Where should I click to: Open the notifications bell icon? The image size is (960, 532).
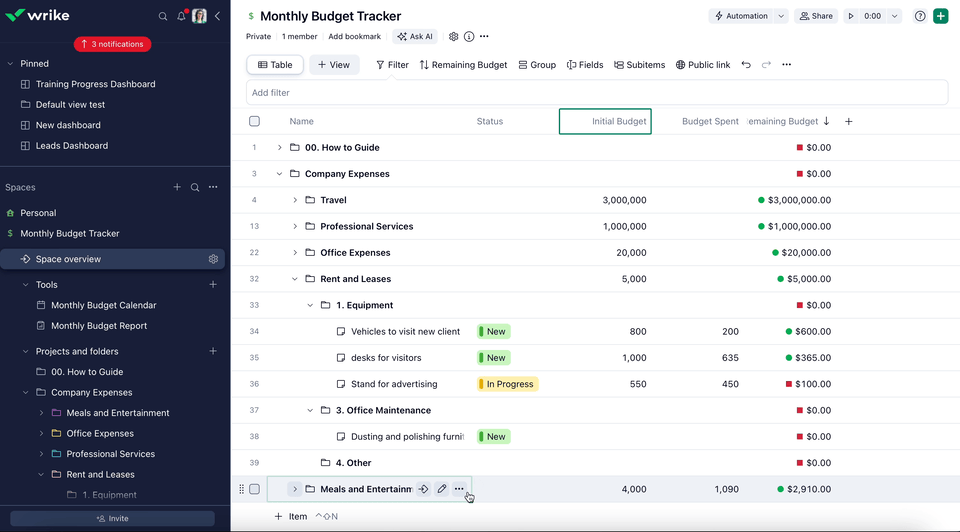pyautogui.click(x=181, y=16)
